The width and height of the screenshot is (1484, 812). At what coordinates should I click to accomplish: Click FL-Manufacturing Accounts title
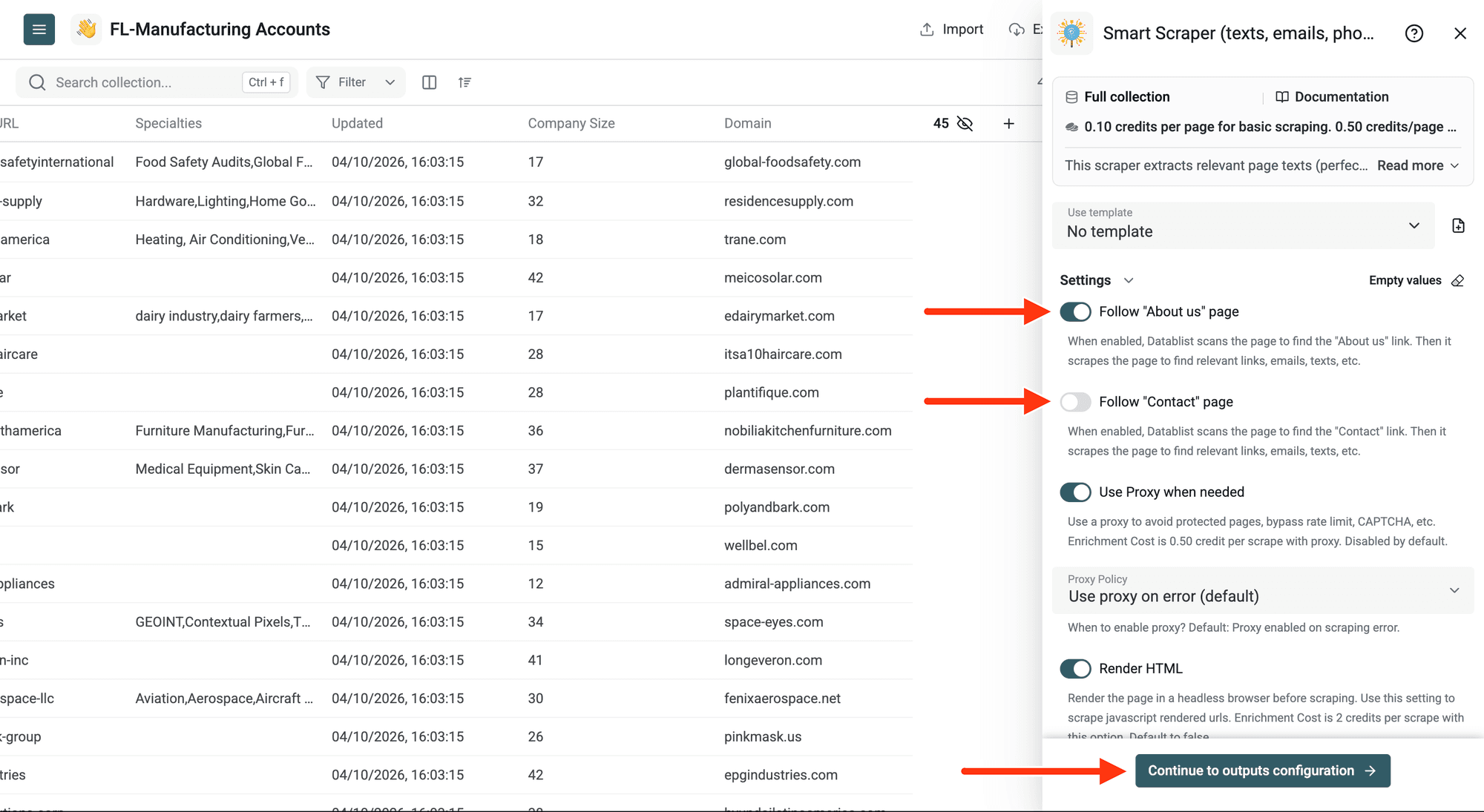(x=220, y=30)
